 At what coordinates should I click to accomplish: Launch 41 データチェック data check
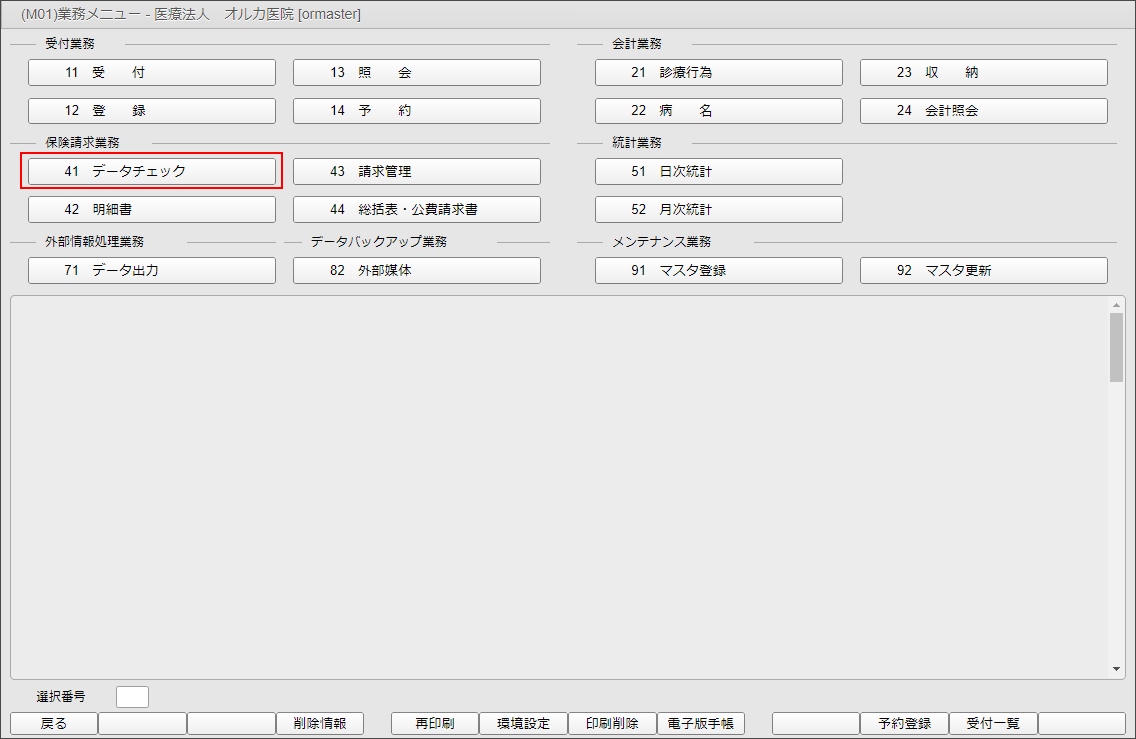click(151, 172)
